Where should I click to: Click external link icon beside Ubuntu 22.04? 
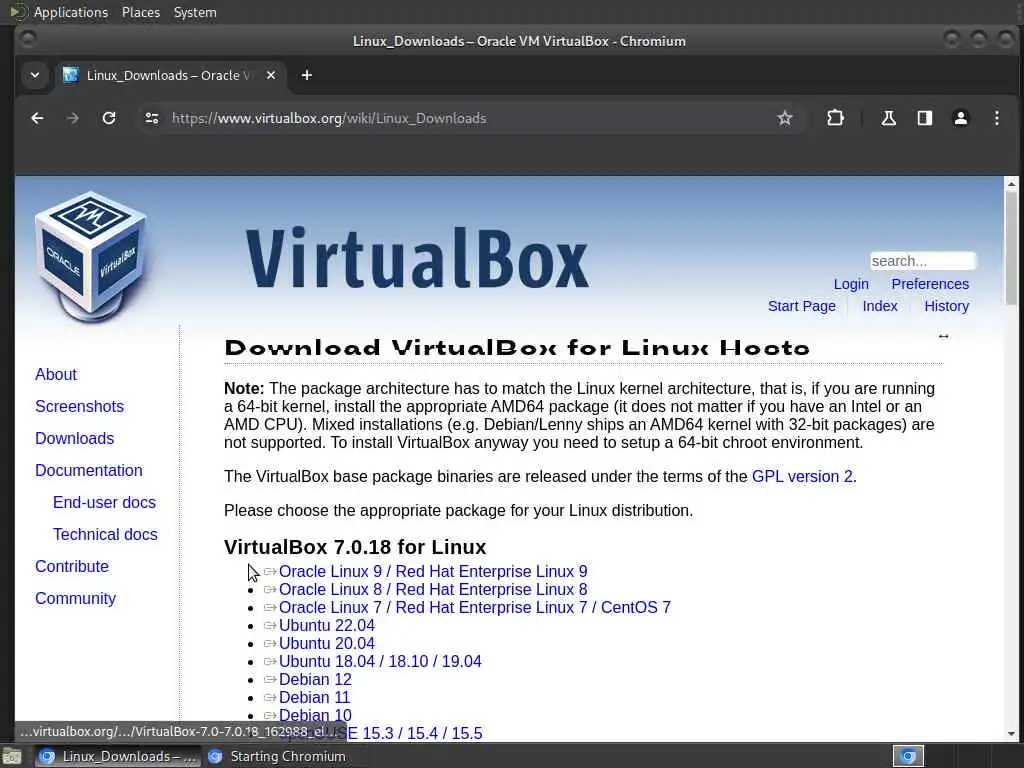pyautogui.click(x=270, y=626)
